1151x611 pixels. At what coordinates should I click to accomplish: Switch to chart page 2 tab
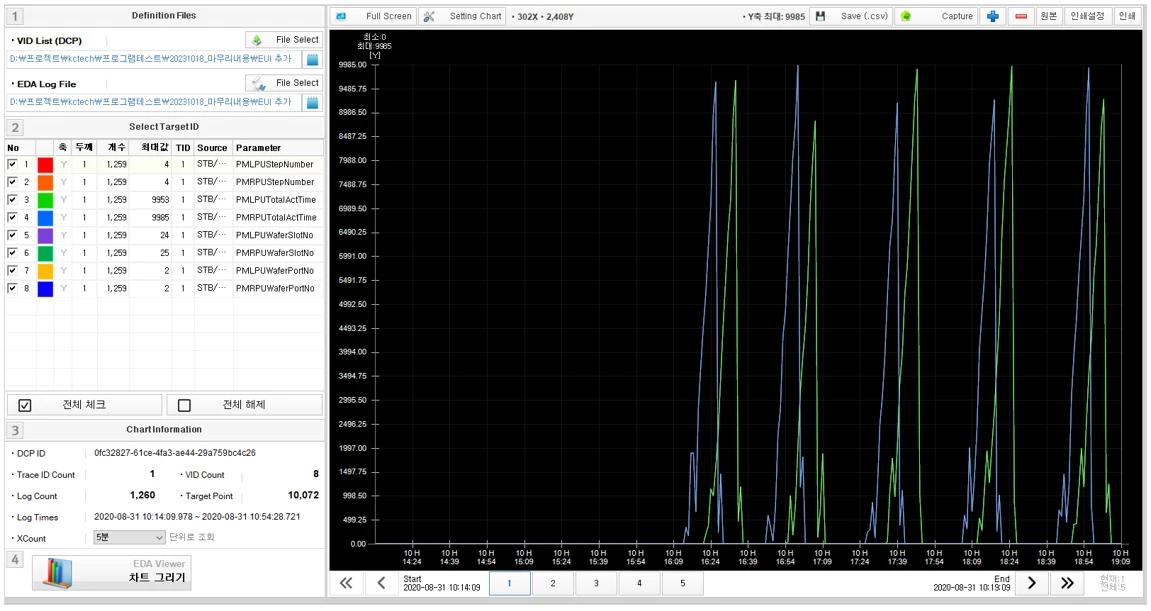pos(553,583)
